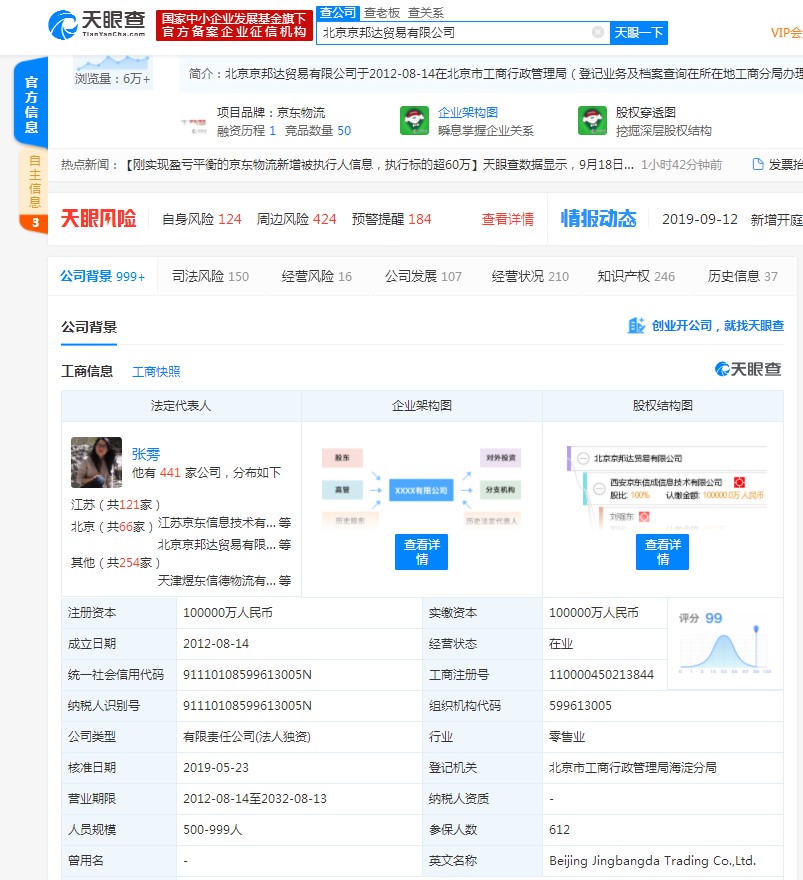Open the 工商快照 link
Image resolution: width=803 pixels, height=880 pixels.
pos(156,372)
